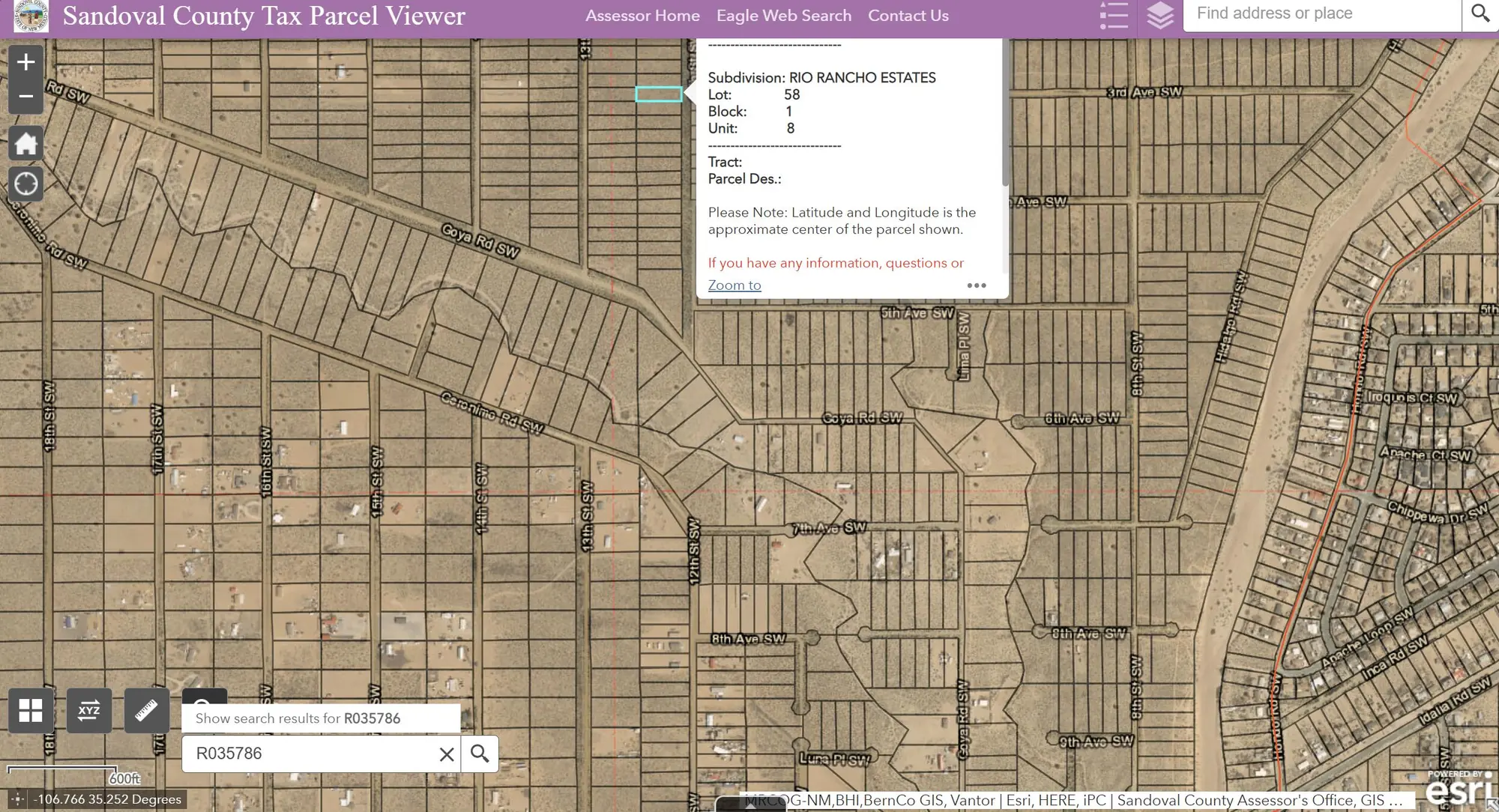Focus the Find address or place field
The width and height of the screenshot is (1499, 812).
(1322, 14)
